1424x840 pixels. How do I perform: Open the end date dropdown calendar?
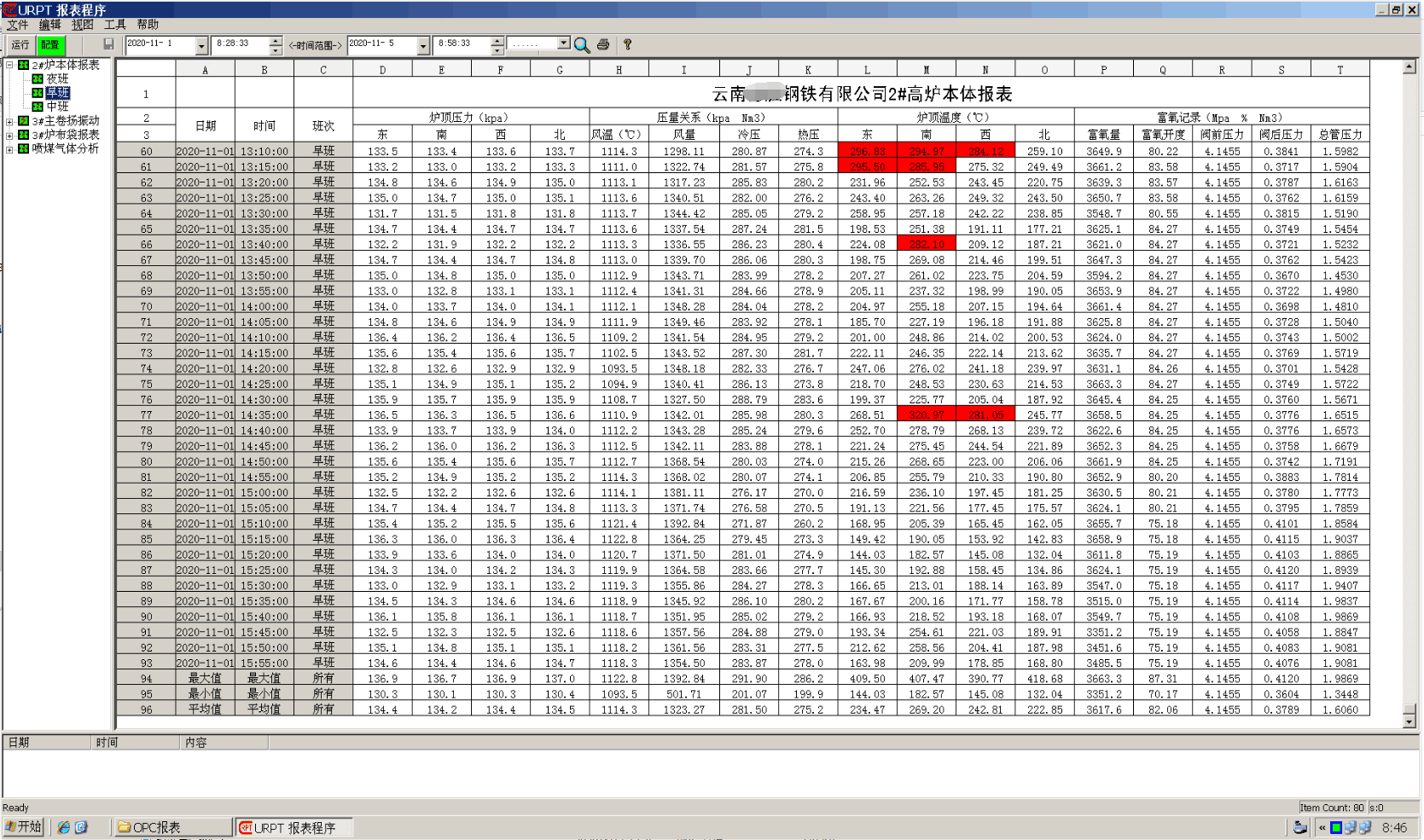point(423,45)
